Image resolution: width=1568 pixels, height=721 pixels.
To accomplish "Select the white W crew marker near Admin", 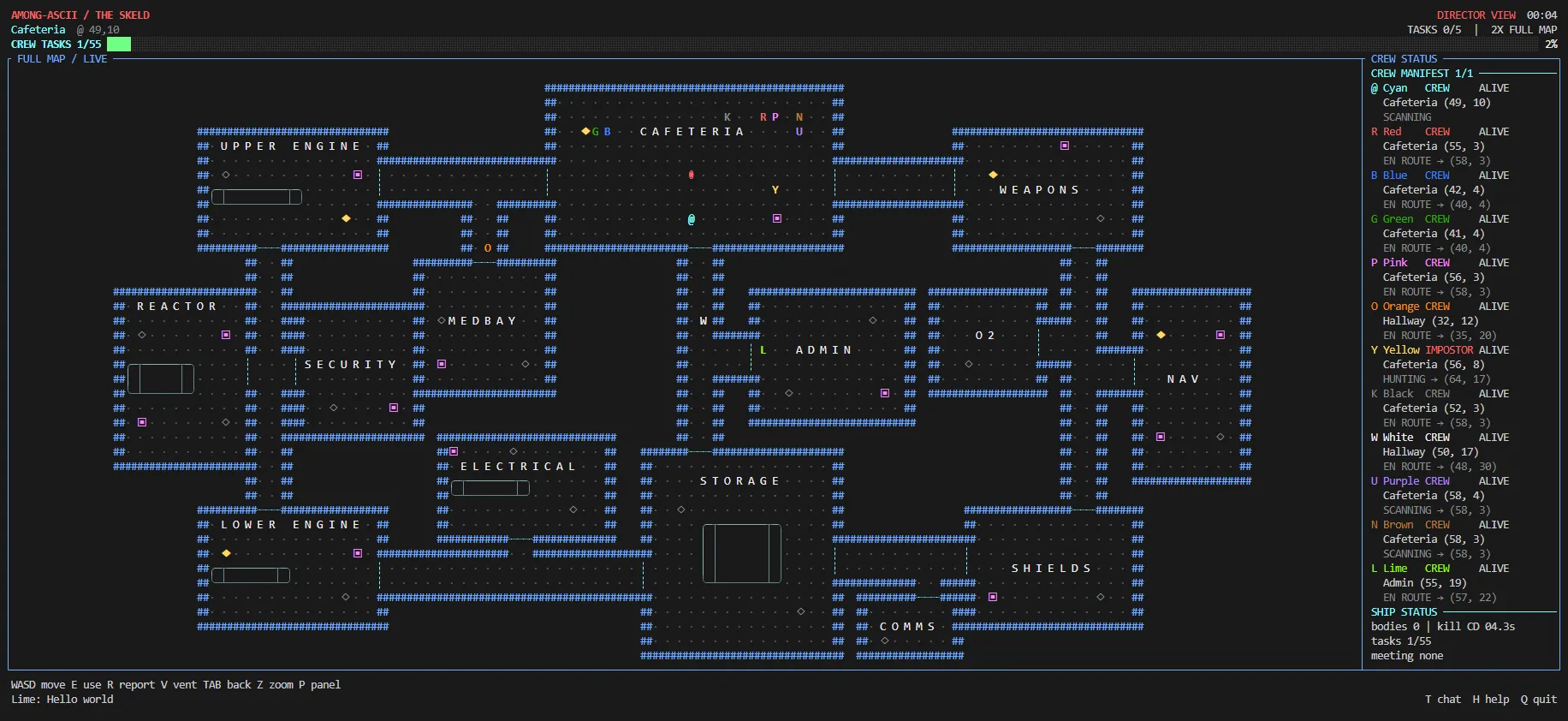I will (704, 321).
